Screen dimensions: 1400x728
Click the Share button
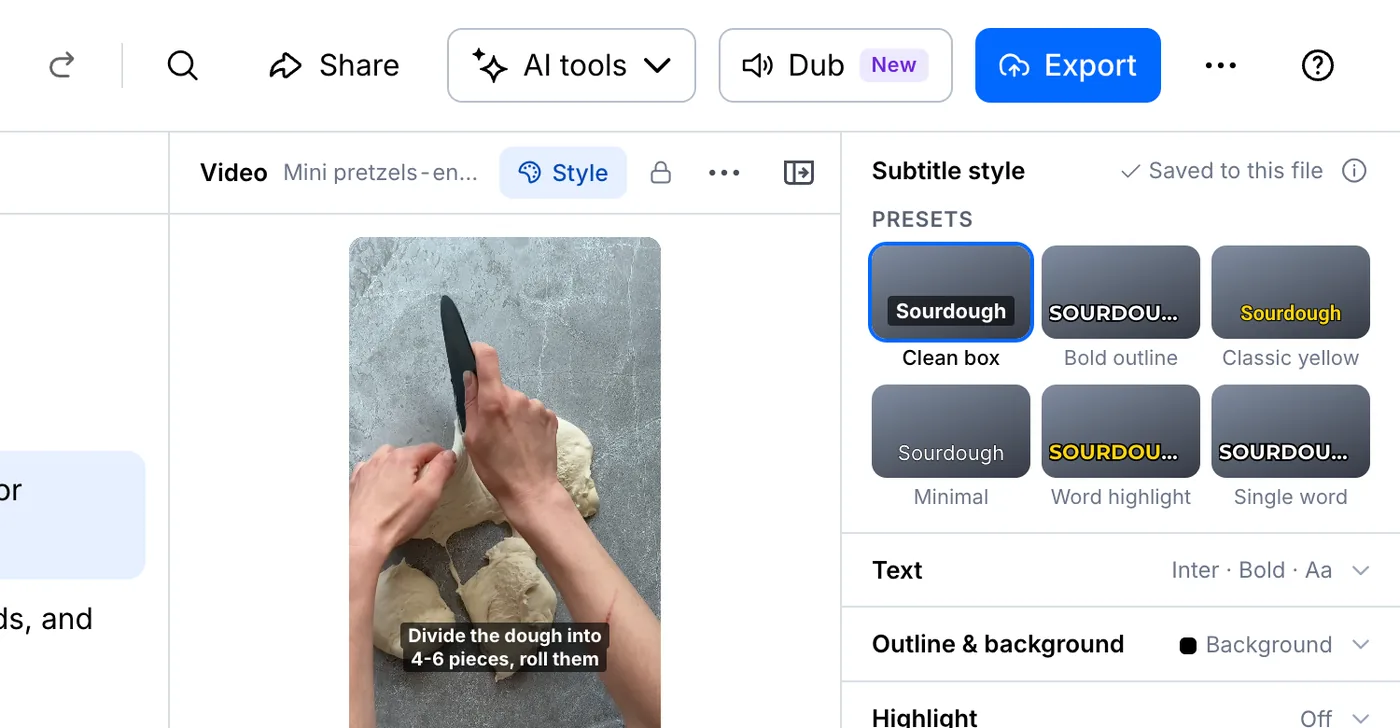(334, 65)
